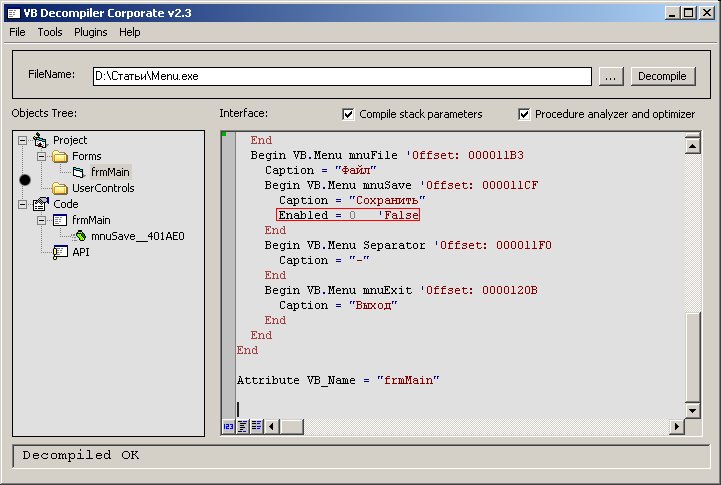The image size is (721, 485).
Task: Select the Forms folder icon
Action: point(59,156)
